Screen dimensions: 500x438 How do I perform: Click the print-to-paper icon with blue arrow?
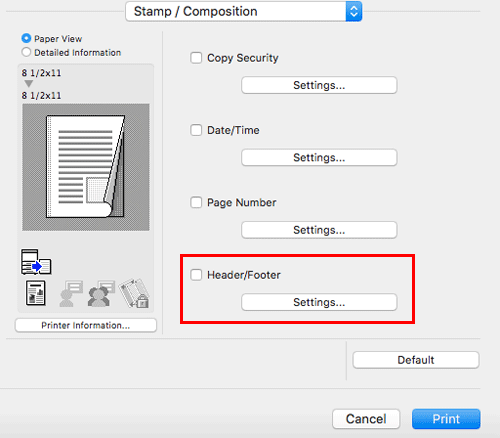coord(36,262)
